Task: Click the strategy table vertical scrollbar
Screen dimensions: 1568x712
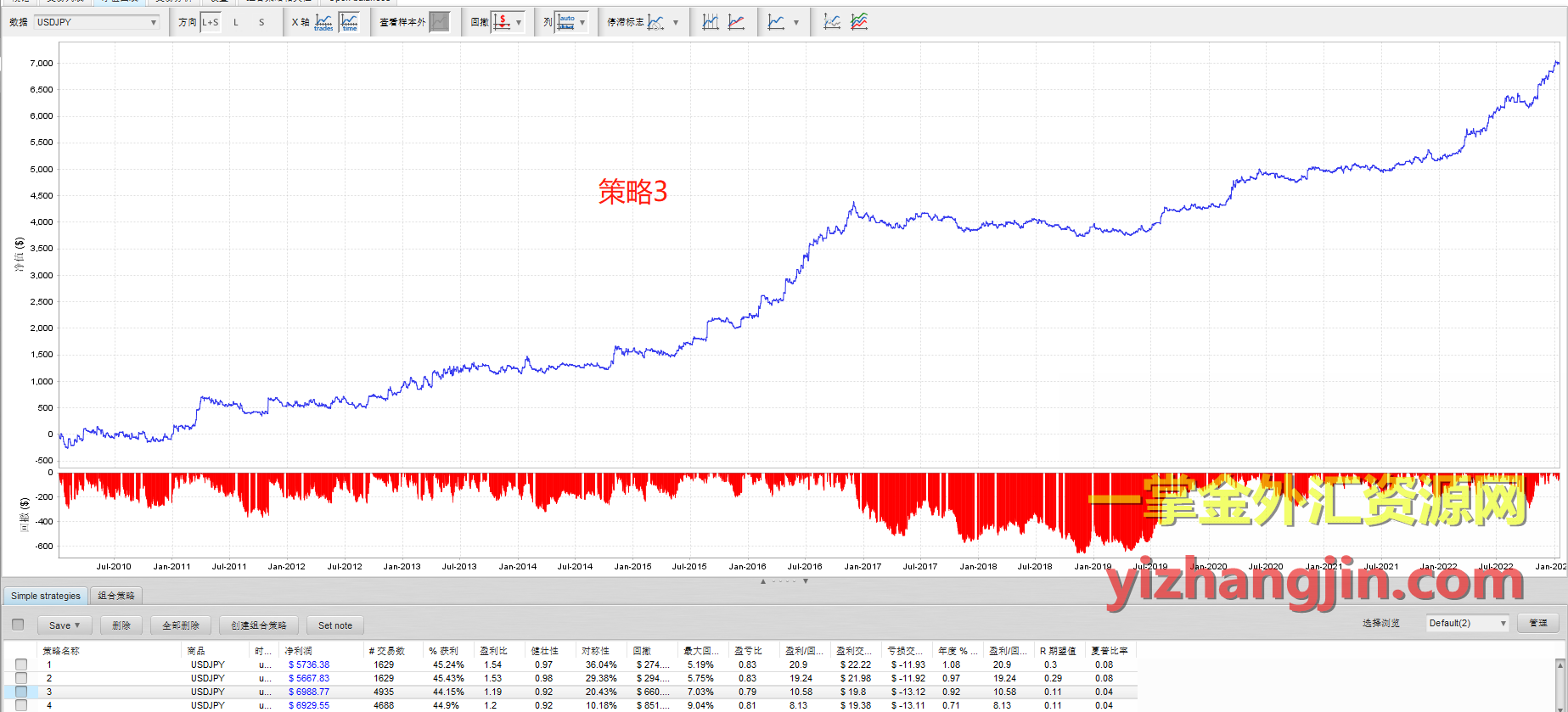Action: [x=1561, y=684]
